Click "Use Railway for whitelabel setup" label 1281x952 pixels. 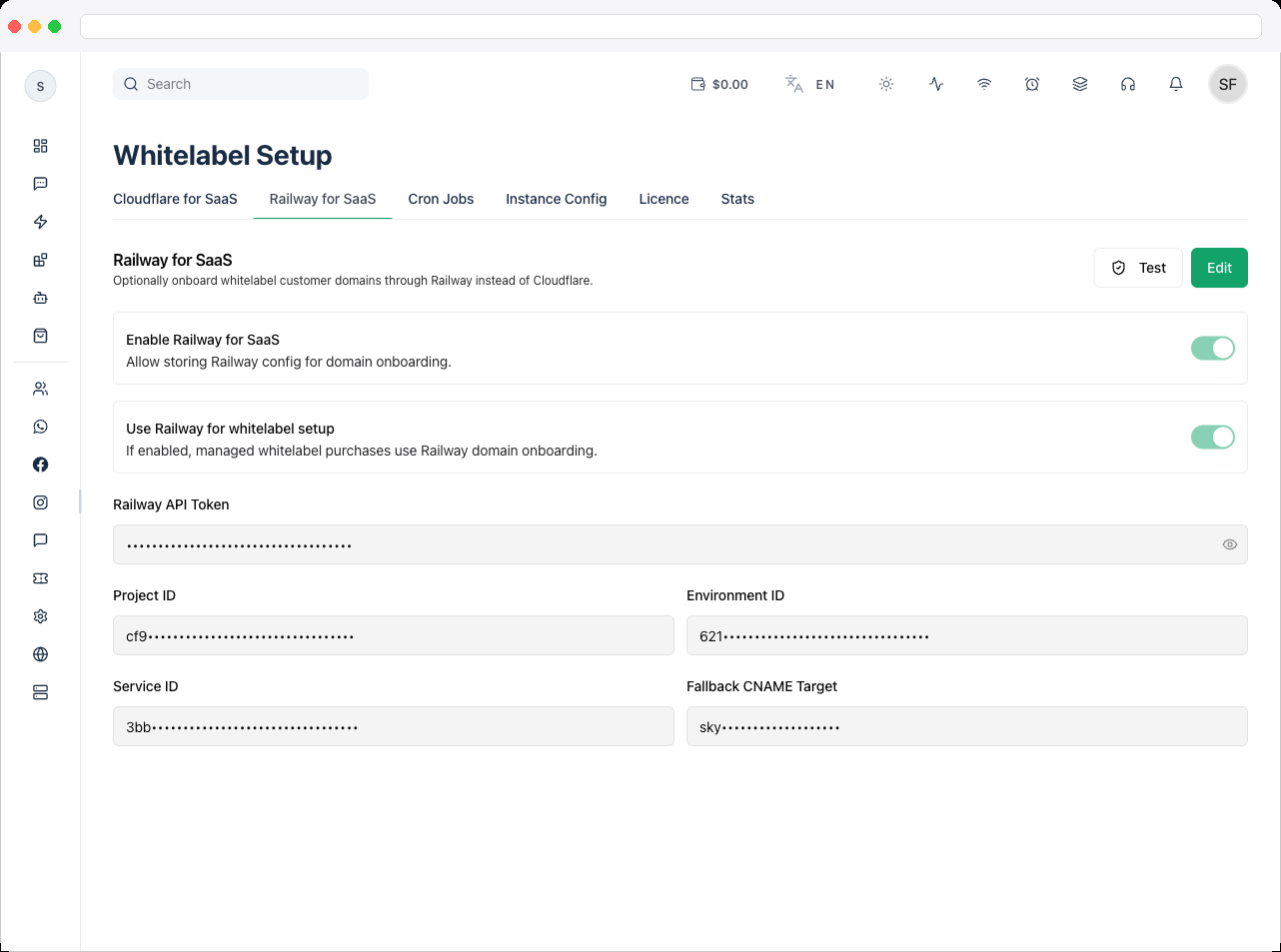(x=230, y=429)
